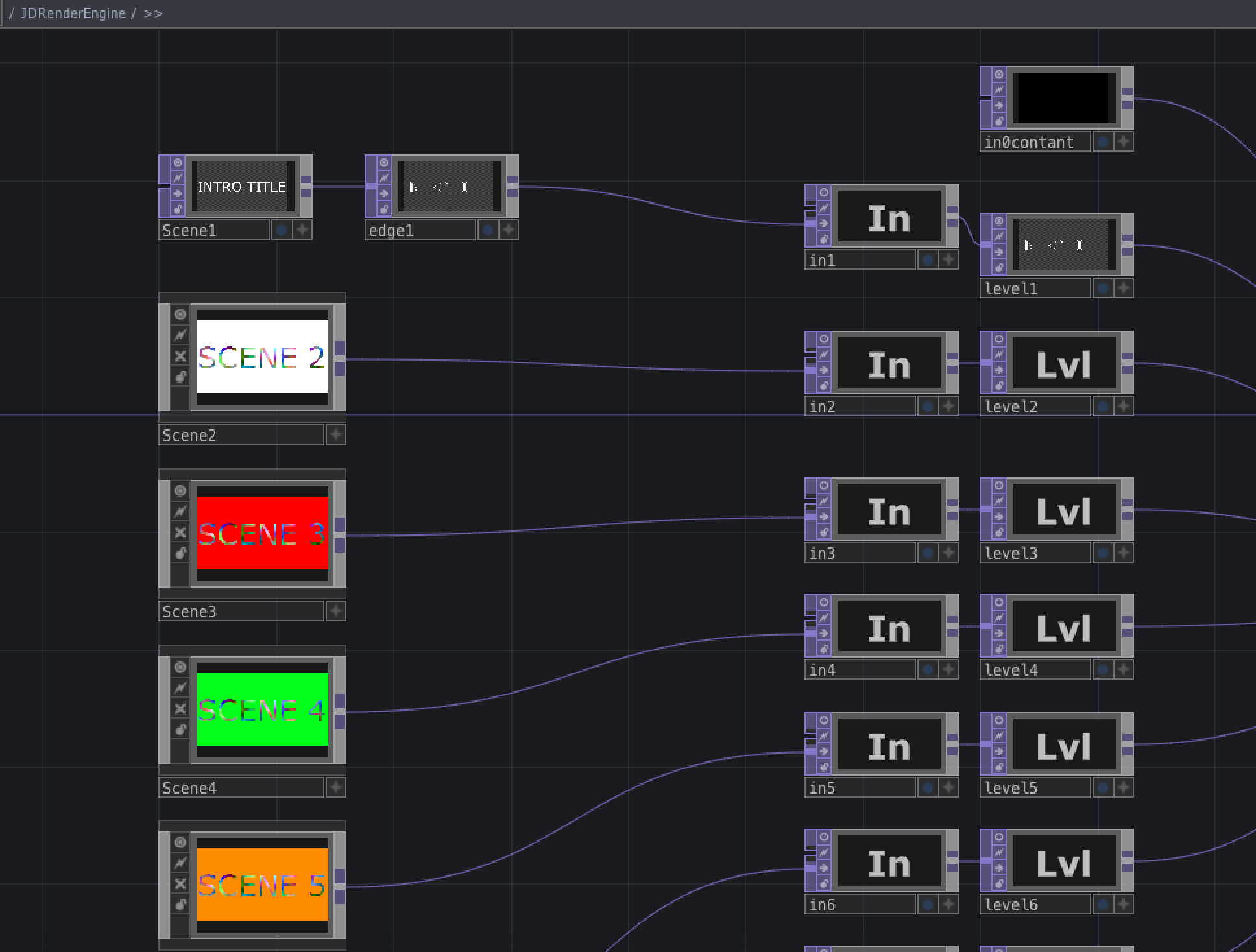Expand plus button beside level6 label
The image size is (1256, 952).
coord(1124,904)
